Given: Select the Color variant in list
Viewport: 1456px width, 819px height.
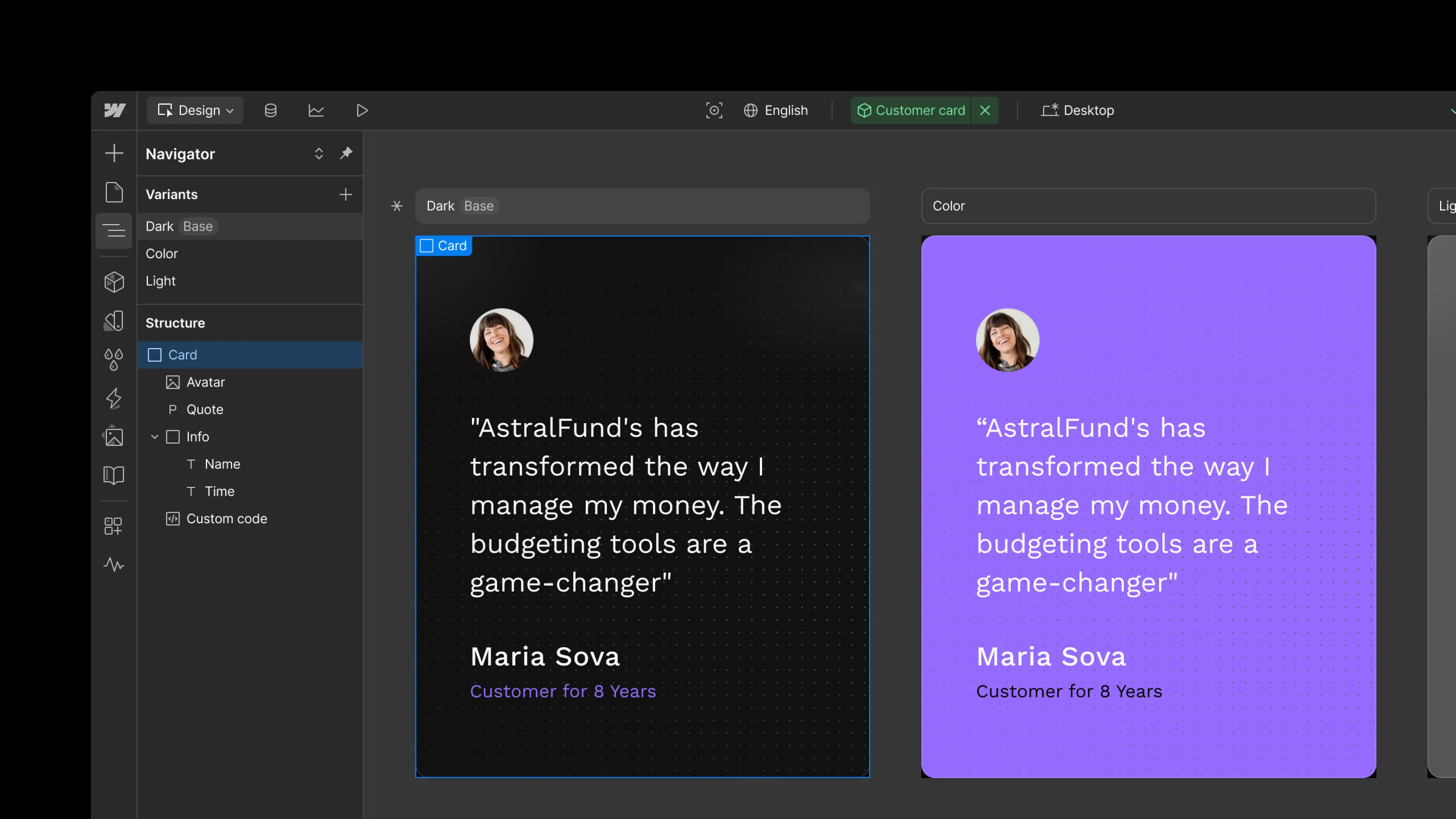Looking at the screenshot, I should [x=250, y=254].
